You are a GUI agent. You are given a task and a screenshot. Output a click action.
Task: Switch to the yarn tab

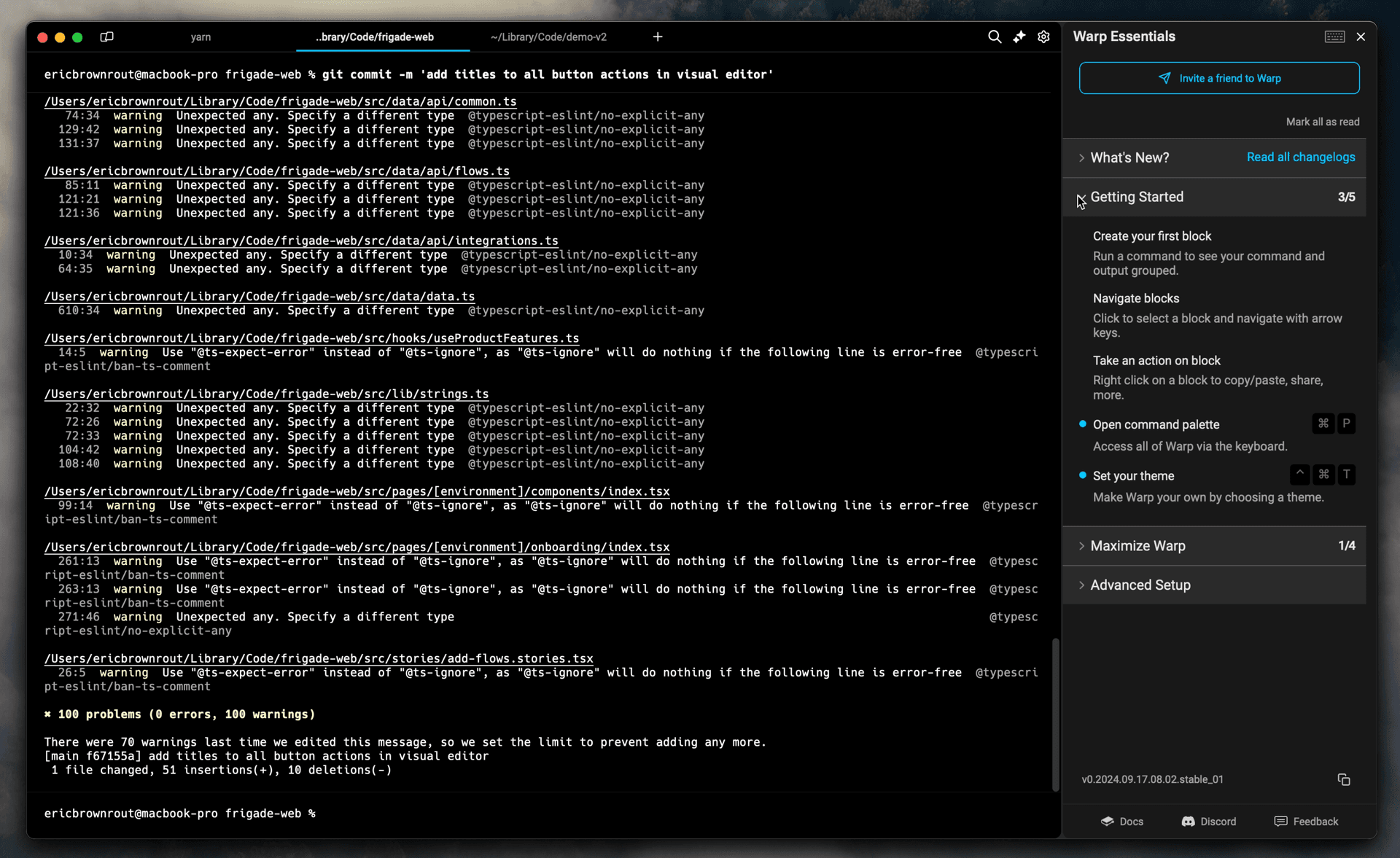[x=201, y=36]
